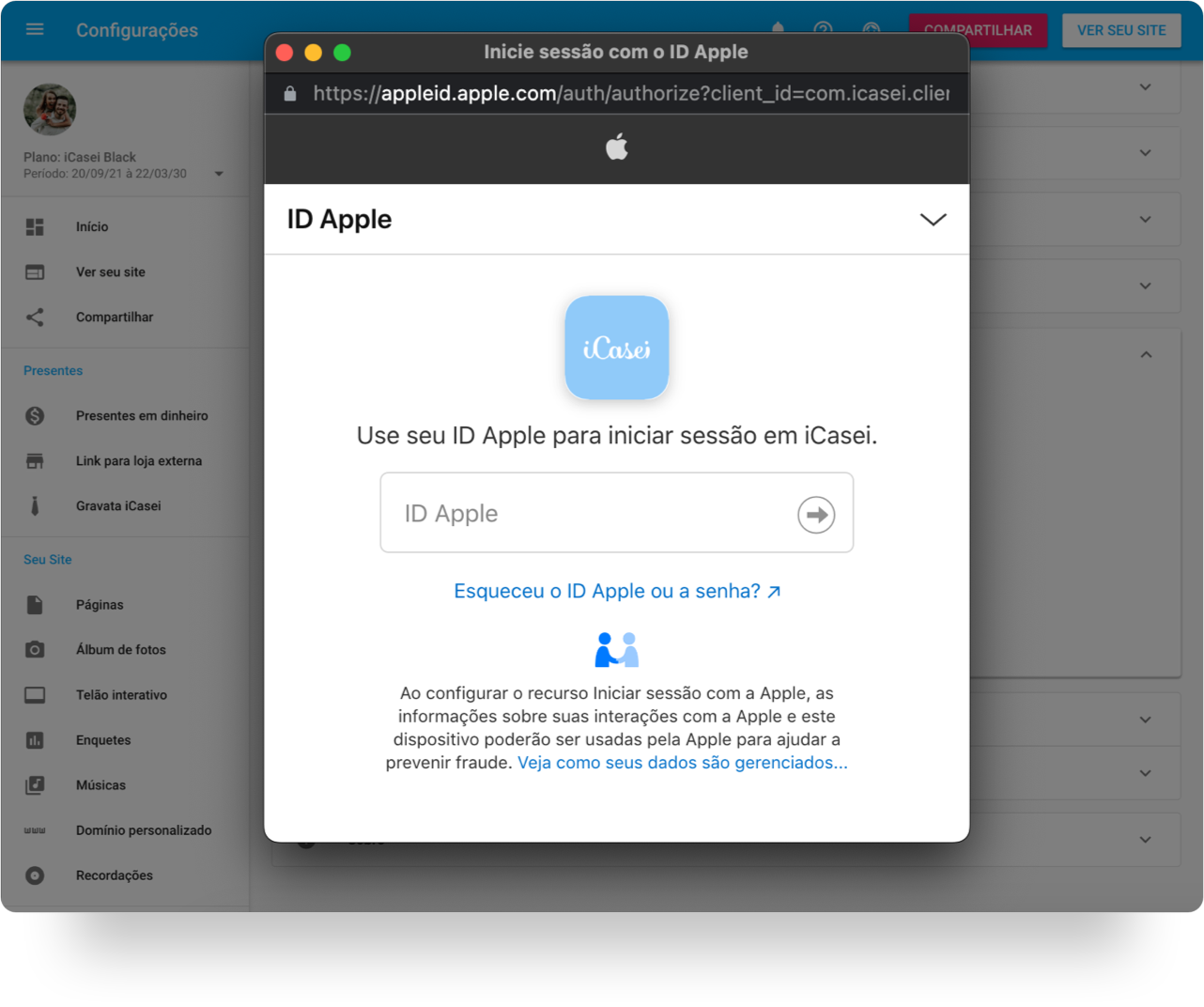Expand the third settings section chevron

point(1146,220)
